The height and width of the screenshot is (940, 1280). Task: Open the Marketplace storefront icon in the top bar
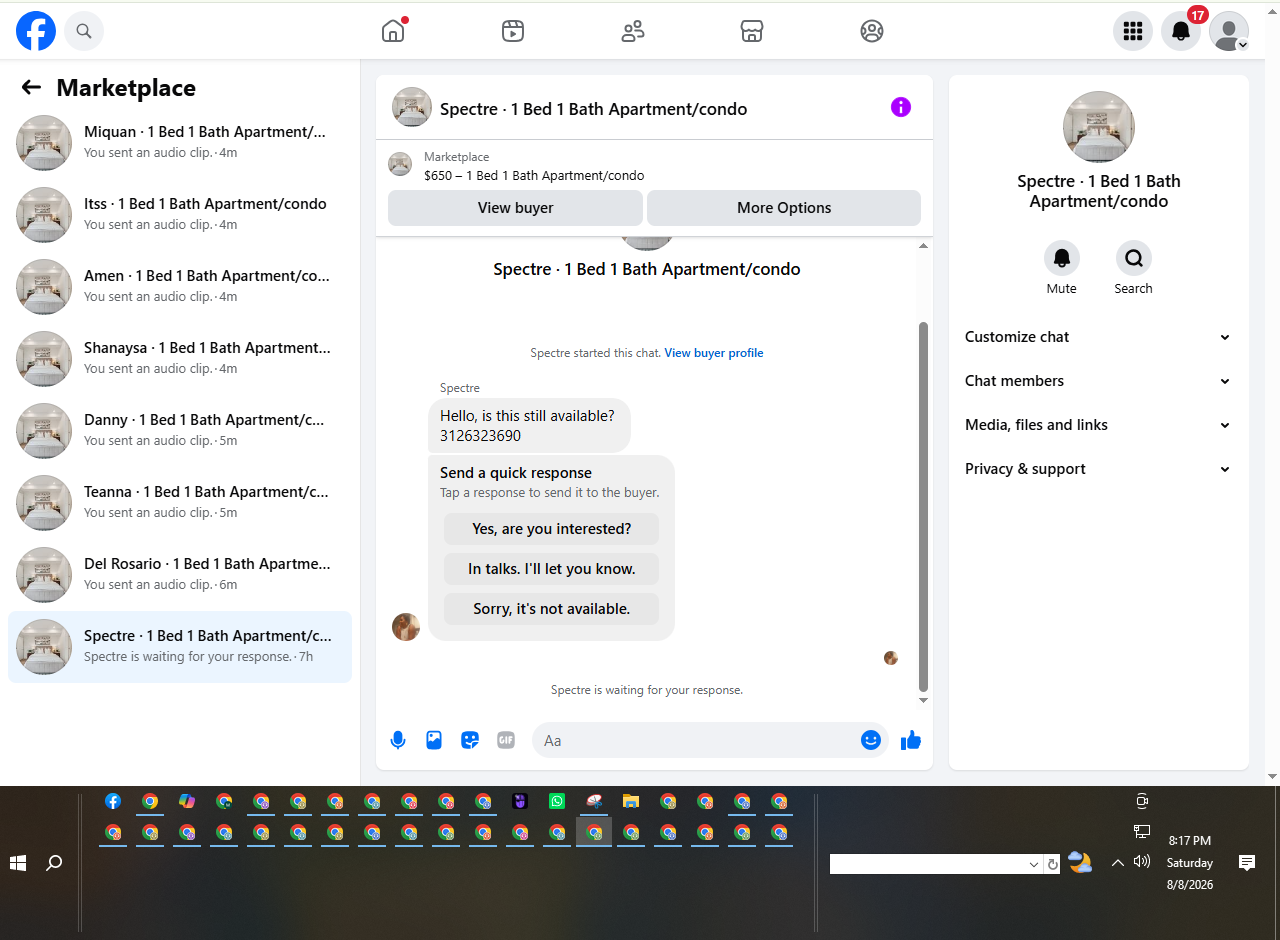752,31
